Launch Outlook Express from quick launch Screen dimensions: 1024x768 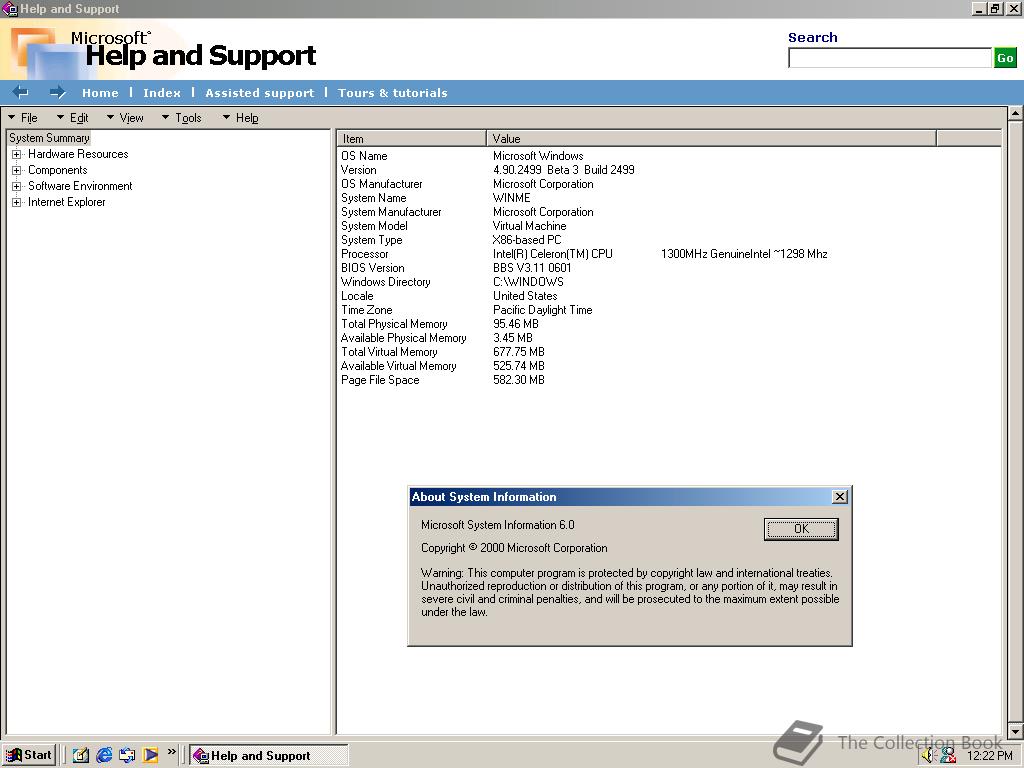point(127,755)
